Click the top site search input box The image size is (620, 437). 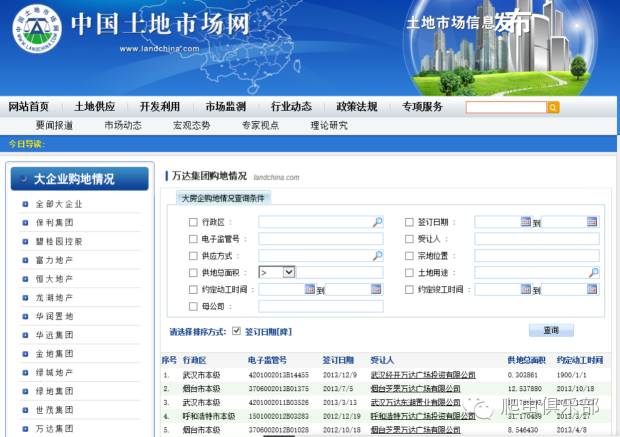point(506,107)
